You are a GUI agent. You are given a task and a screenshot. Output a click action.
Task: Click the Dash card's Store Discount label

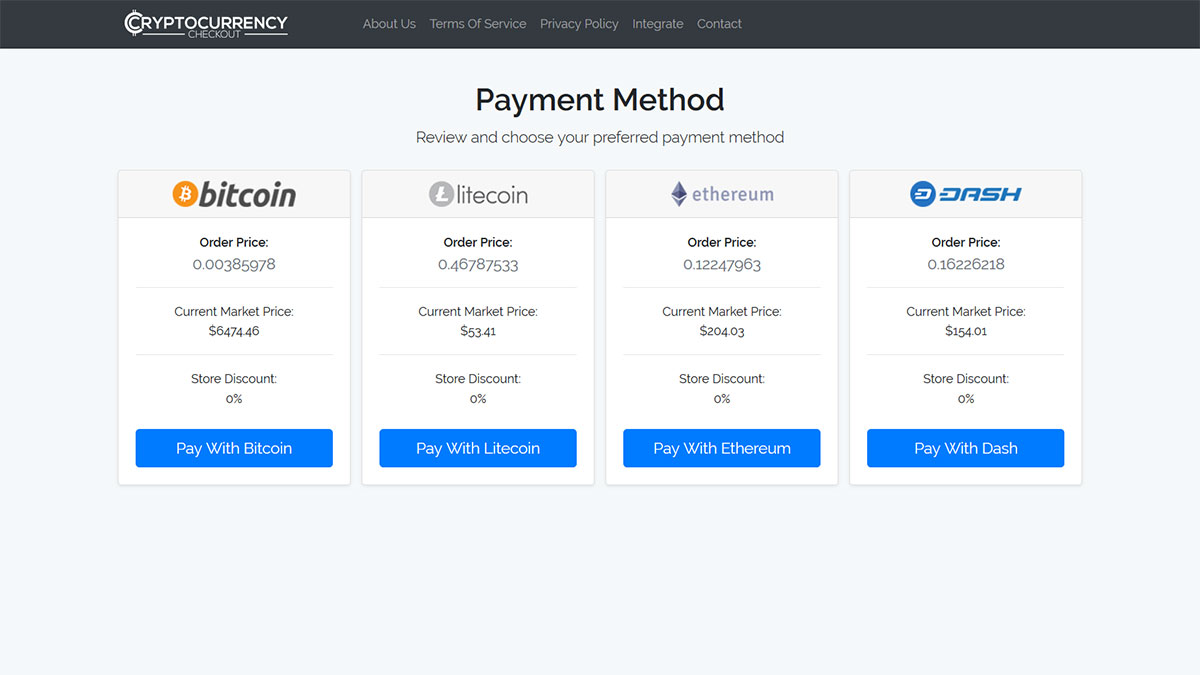966,379
